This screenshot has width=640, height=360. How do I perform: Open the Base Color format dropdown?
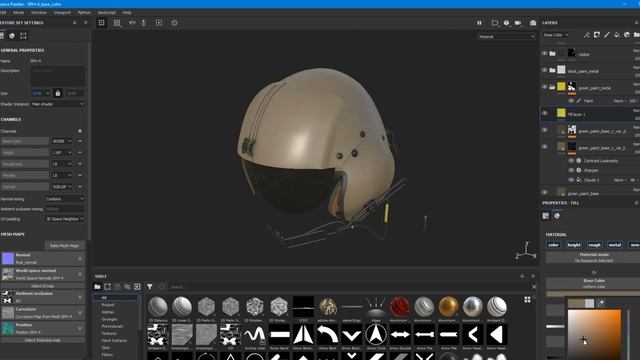[x=62, y=141]
